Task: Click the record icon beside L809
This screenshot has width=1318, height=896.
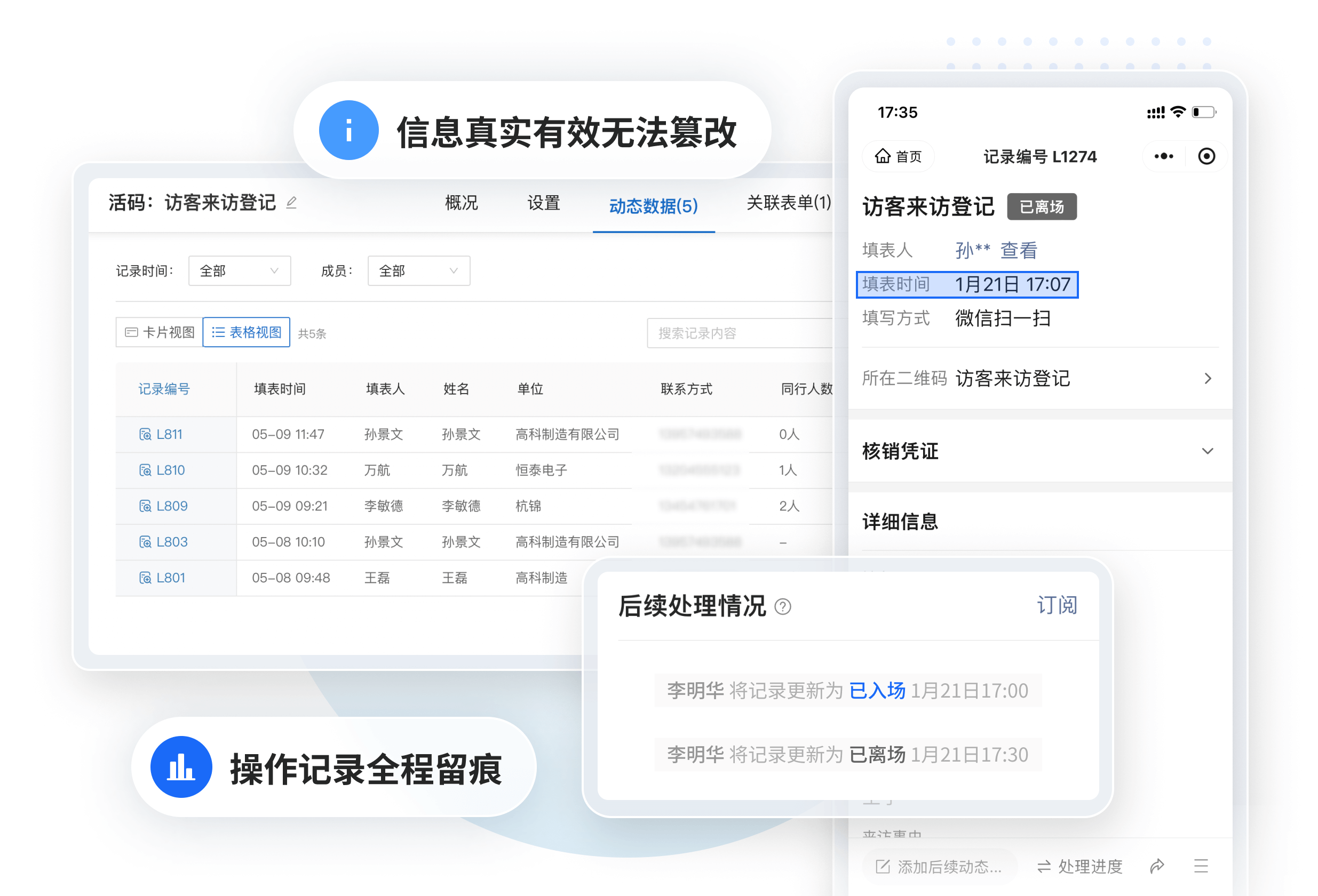Action: point(145,506)
